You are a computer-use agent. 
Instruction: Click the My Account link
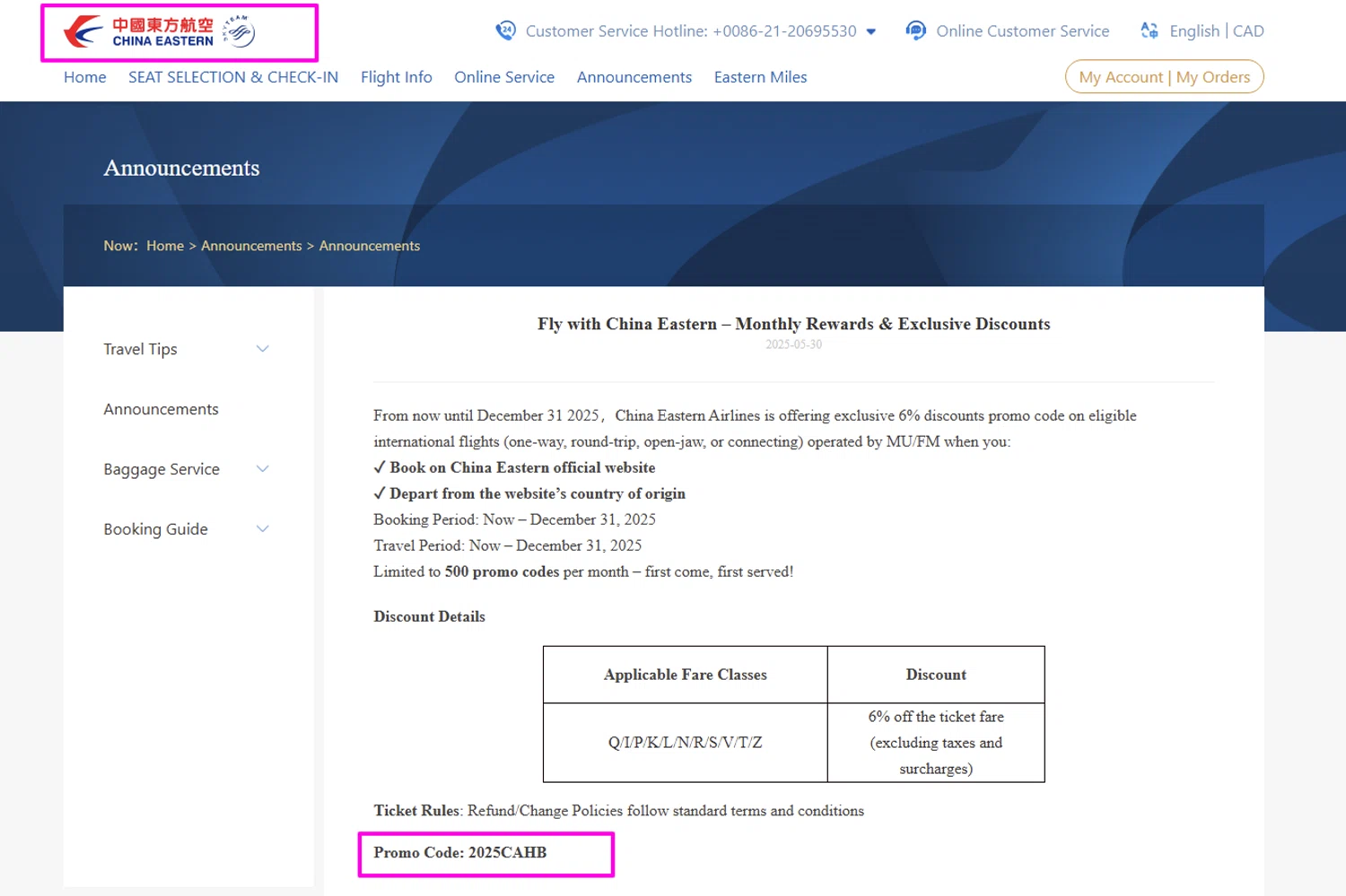[1121, 77]
